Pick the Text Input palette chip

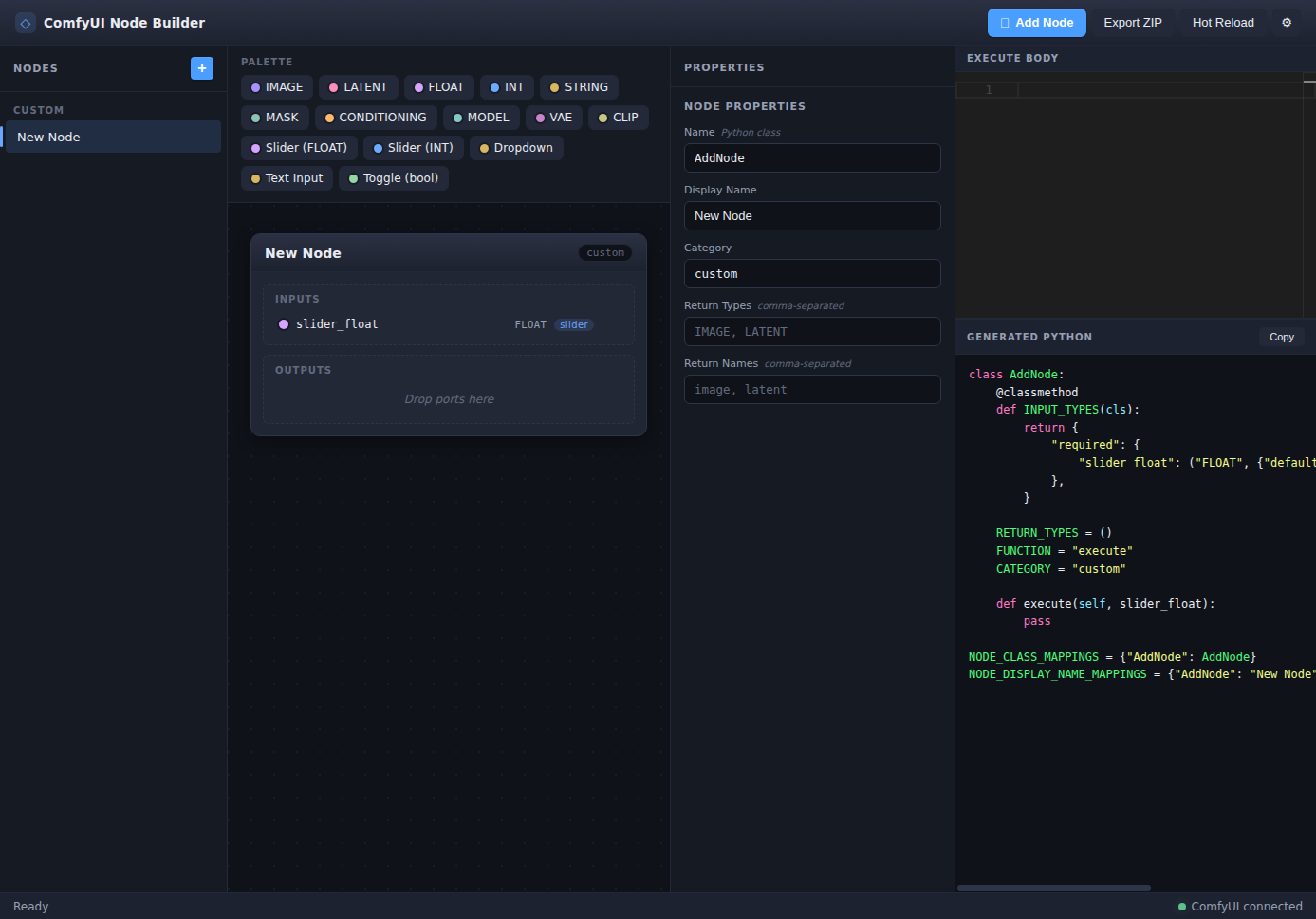287,178
